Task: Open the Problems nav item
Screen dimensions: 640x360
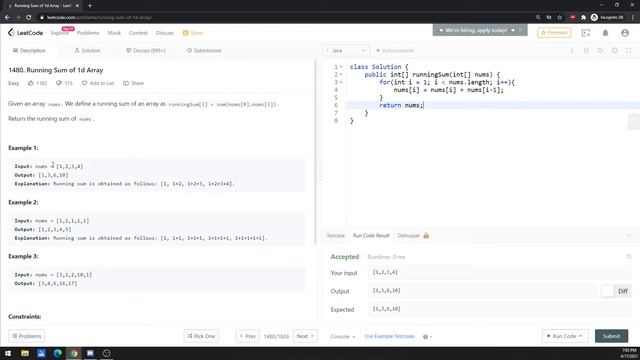Action: point(88,33)
